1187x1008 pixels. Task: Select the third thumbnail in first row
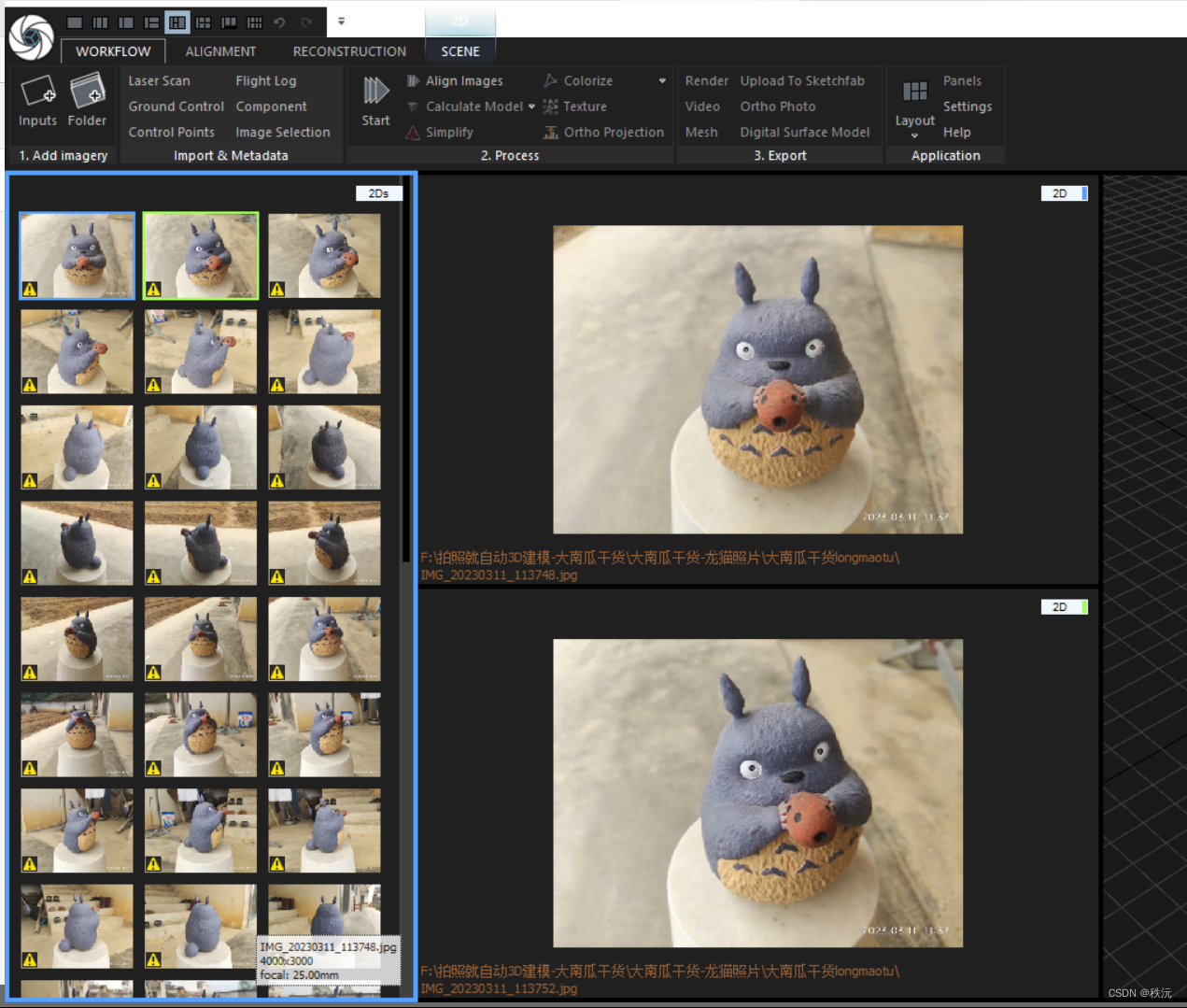click(324, 256)
